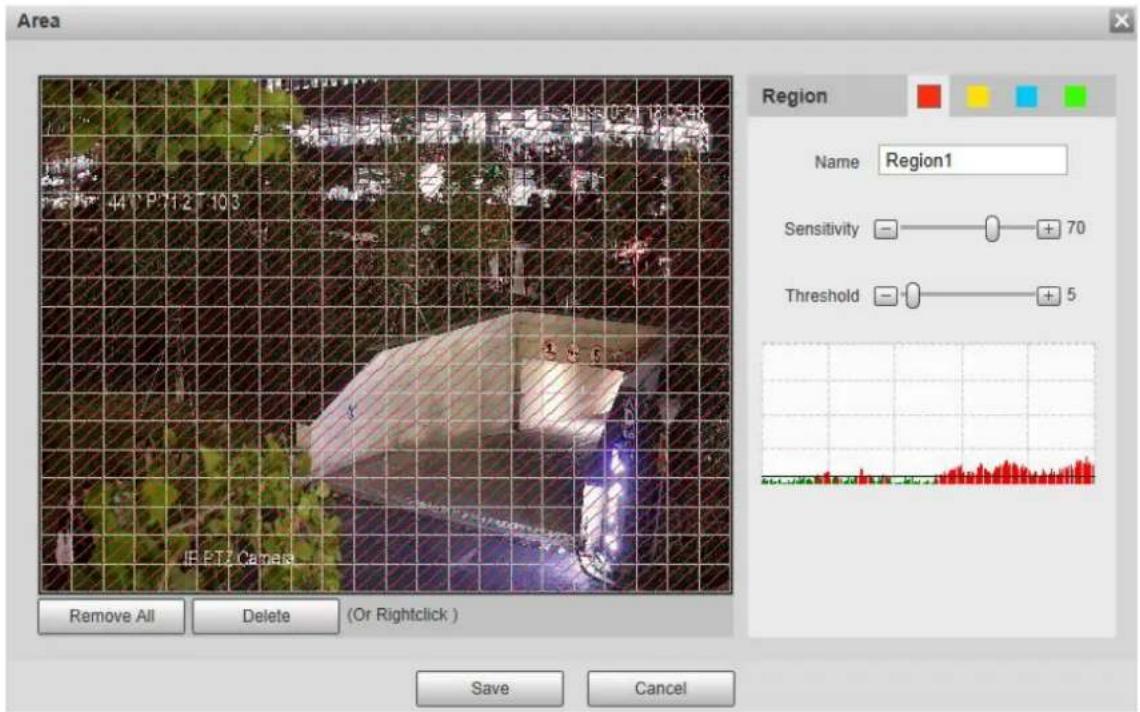This screenshot has width=1140, height=712.
Task: Increase Threshold with the plus button
Action: point(1048,296)
